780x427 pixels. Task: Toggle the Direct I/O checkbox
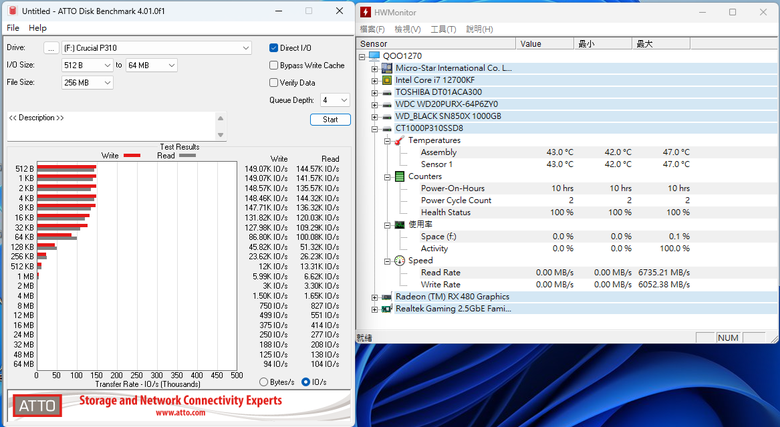273,48
